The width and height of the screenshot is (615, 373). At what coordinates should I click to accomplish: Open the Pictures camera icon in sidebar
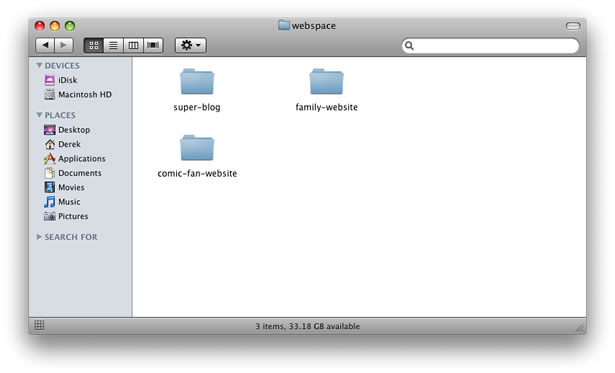[49, 216]
